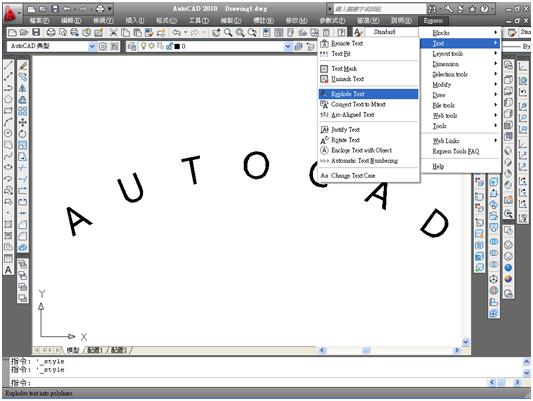The image size is (533, 401).
Task: Select the Arc draw tool
Action: [x=8, y=122]
